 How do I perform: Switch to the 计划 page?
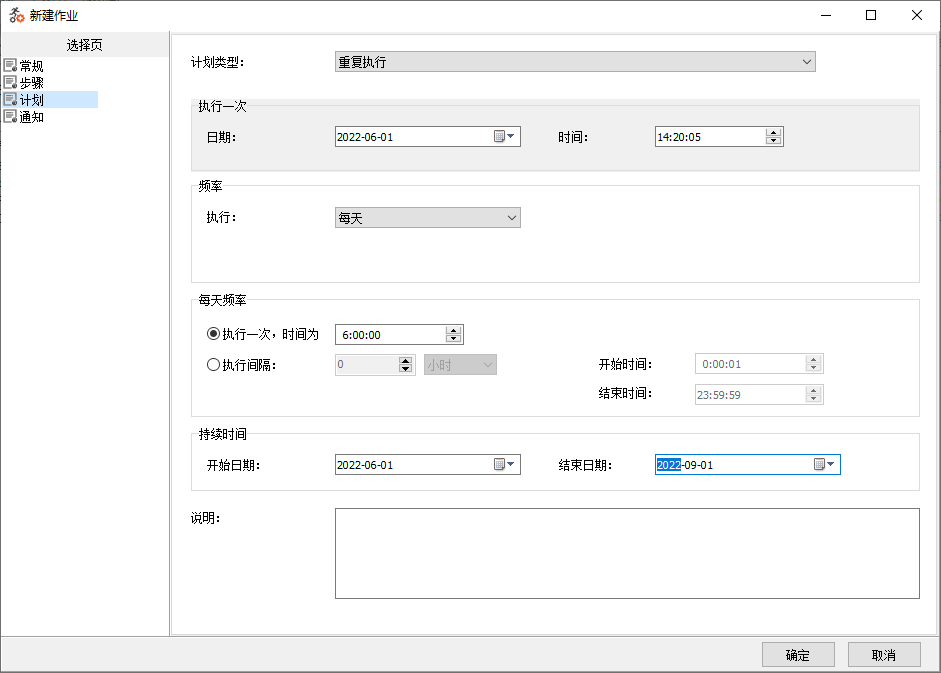31,100
